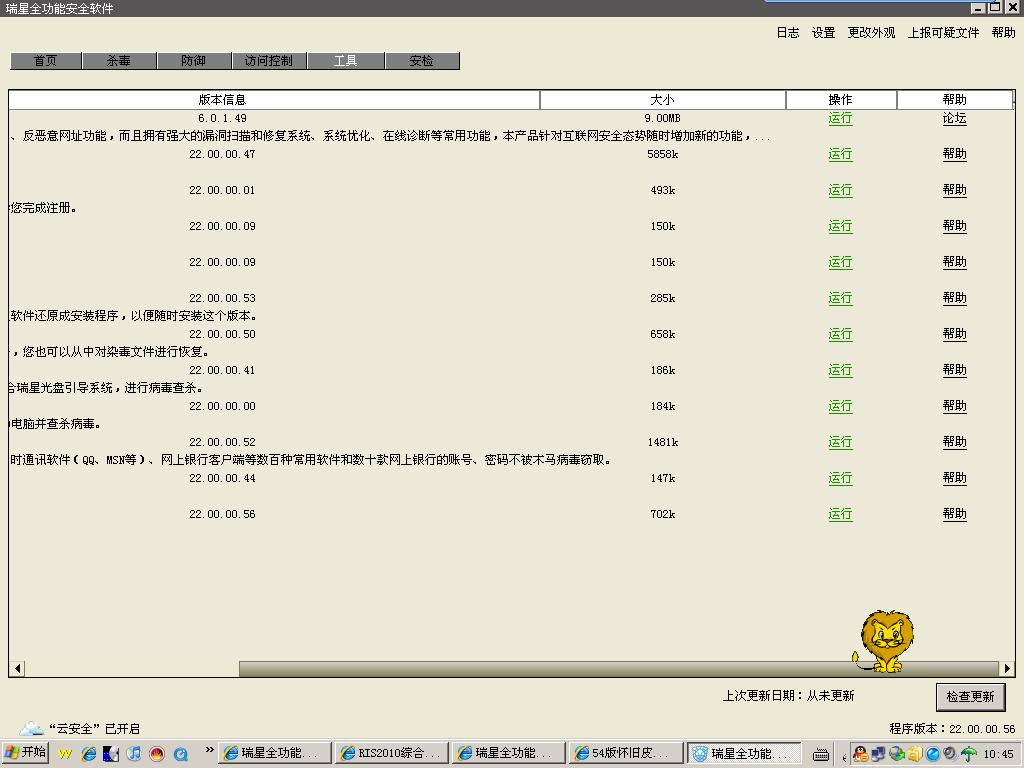
Task: Run the tool with version 22.00.00.41
Action: point(840,370)
